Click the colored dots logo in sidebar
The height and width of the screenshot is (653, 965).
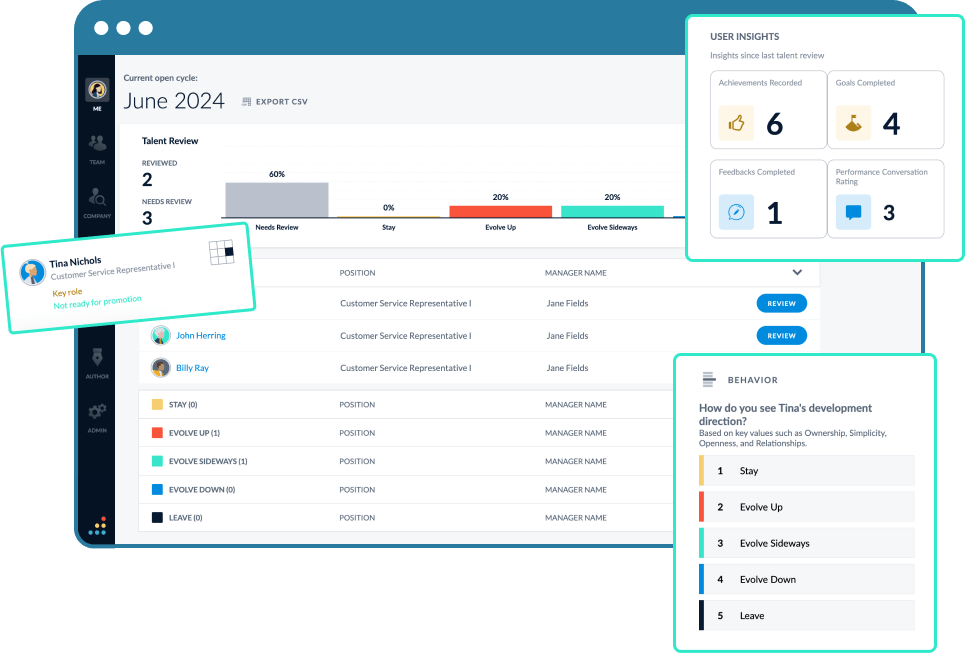(x=97, y=525)
